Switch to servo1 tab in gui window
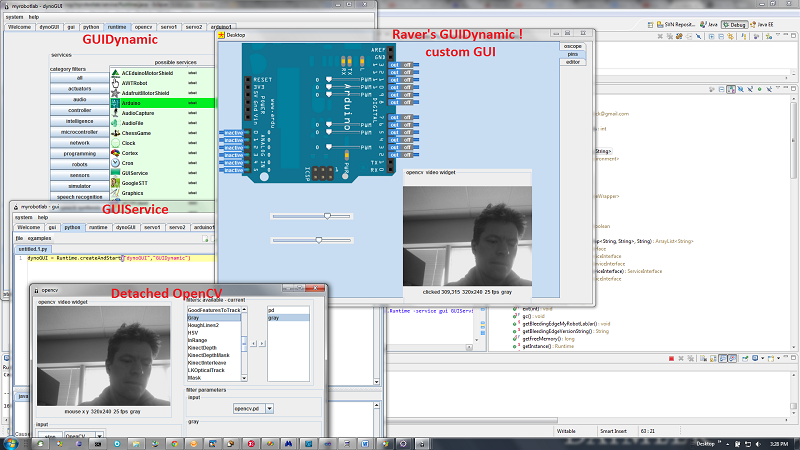Viewport: 800px width, 450px height. click(x=152, y=228)
